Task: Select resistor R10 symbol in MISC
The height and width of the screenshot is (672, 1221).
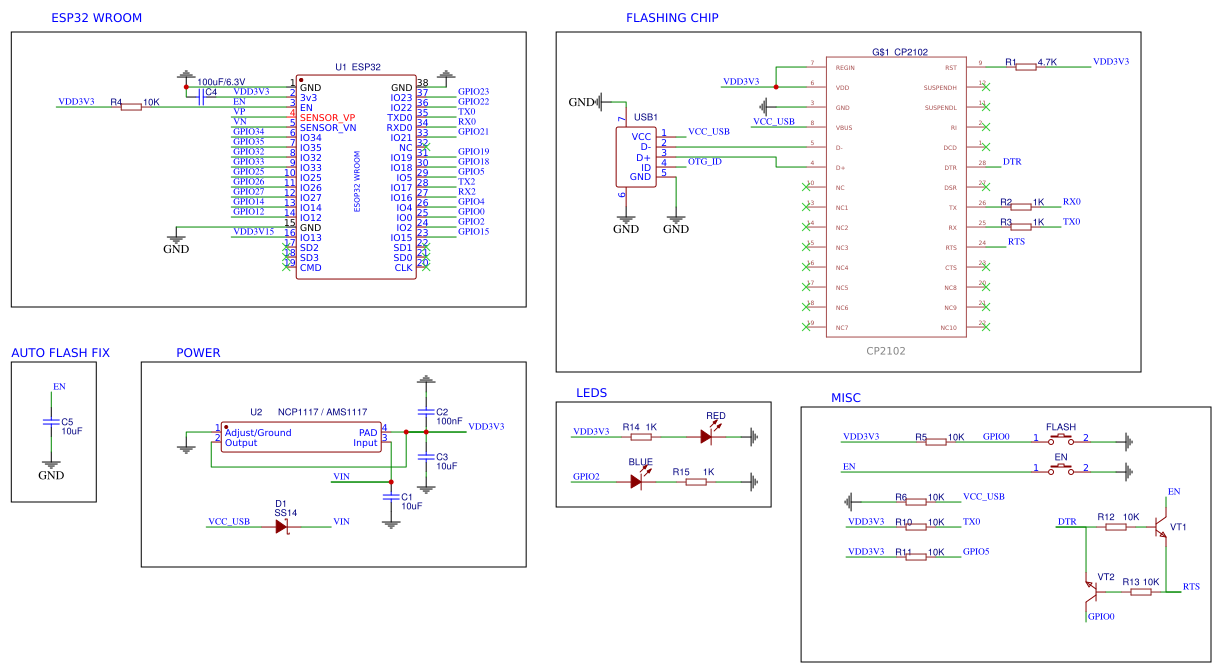Action: [x=916, y=526]
